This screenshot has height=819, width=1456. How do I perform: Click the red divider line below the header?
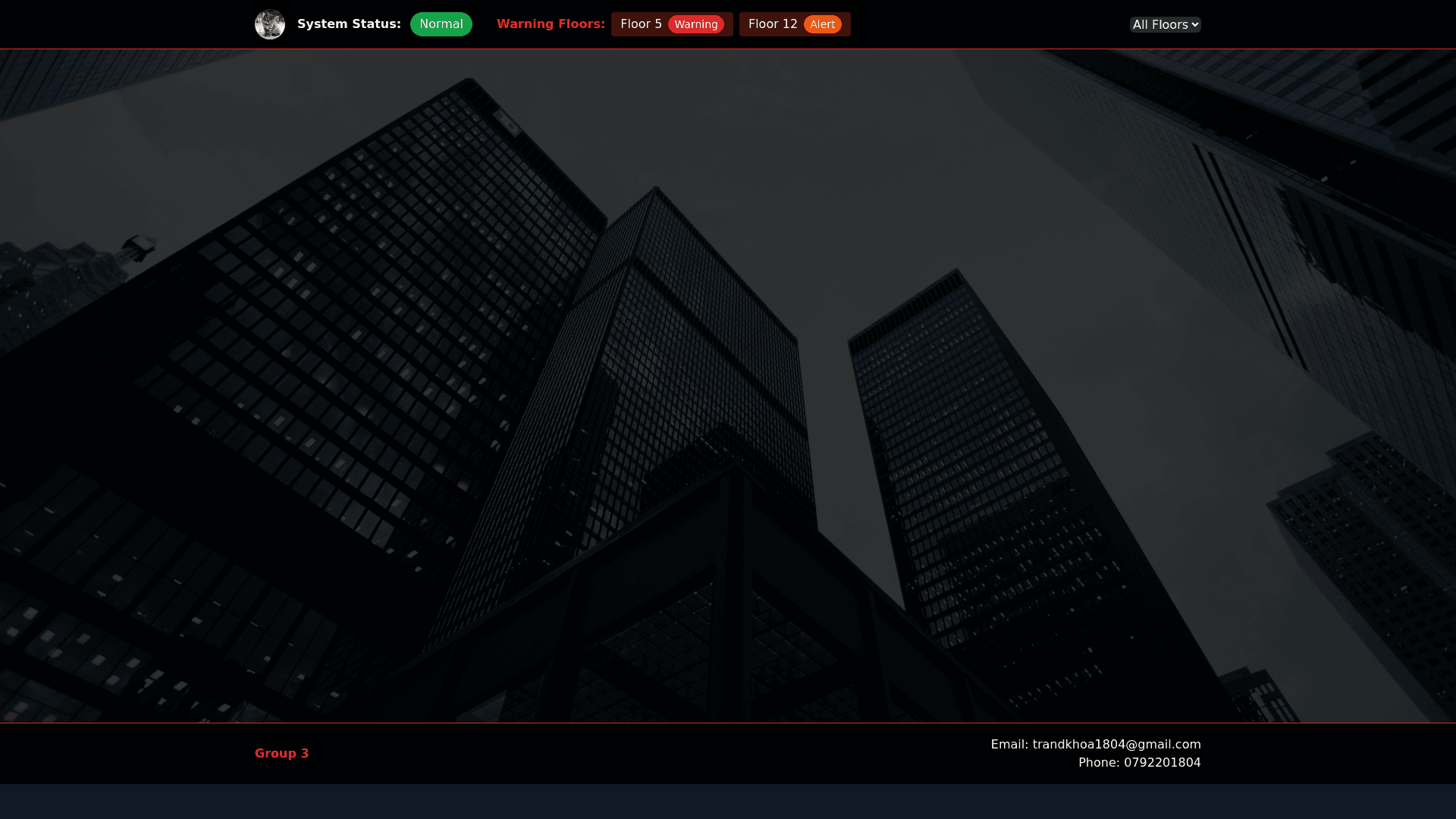tap(728, 49)
